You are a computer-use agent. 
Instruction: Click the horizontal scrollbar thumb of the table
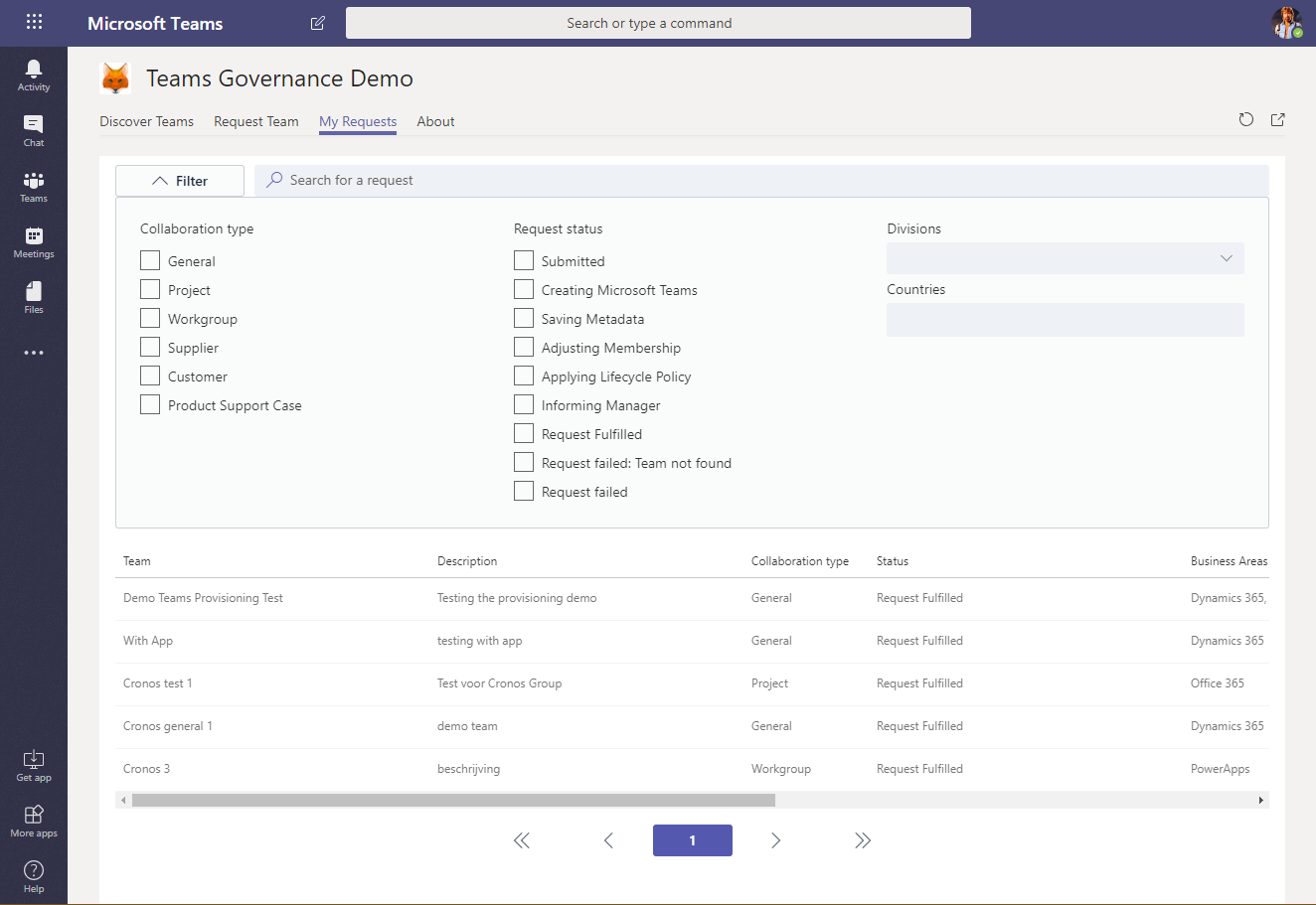pos(453,800)
